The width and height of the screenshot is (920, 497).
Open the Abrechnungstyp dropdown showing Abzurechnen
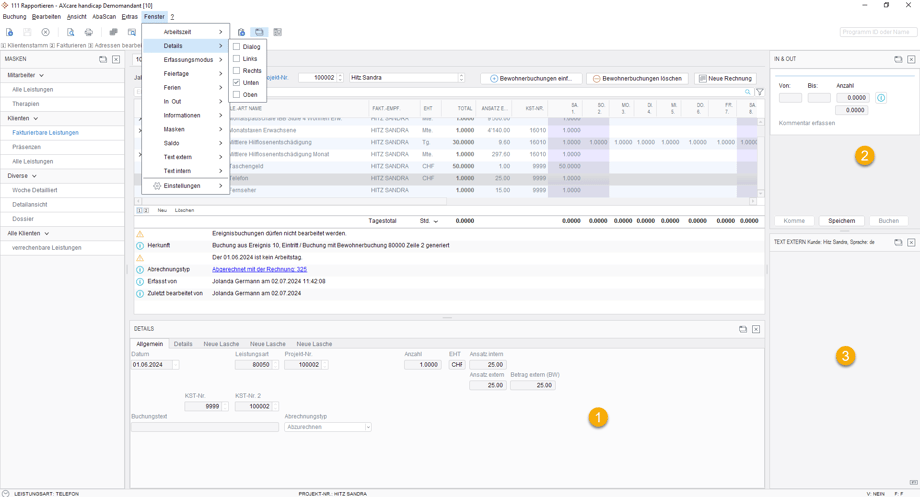pyautogui.click(x=368, y=427)
